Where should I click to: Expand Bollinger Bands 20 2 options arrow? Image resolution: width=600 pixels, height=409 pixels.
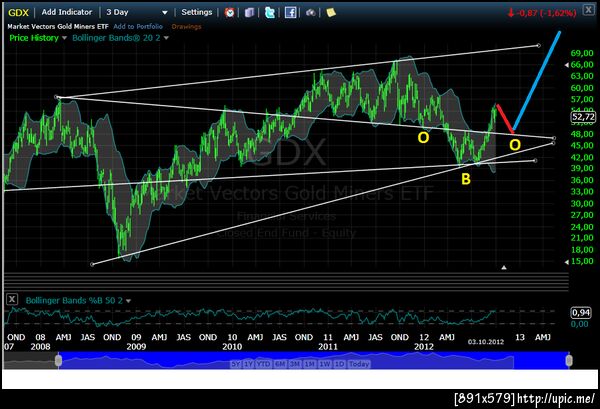(x=166, y=38)
